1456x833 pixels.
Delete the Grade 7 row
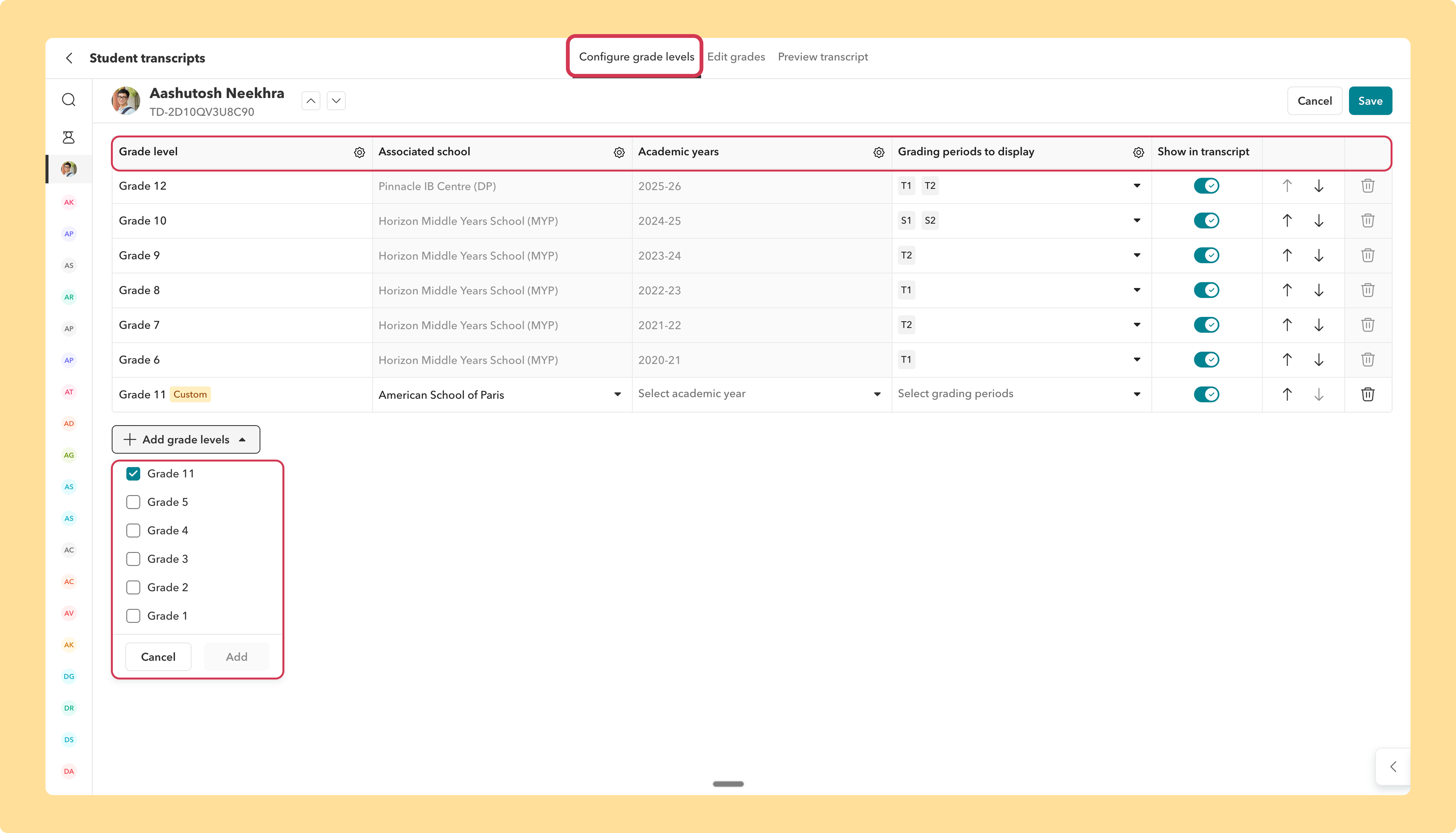pyautogui.click(x=1368, y=325)
